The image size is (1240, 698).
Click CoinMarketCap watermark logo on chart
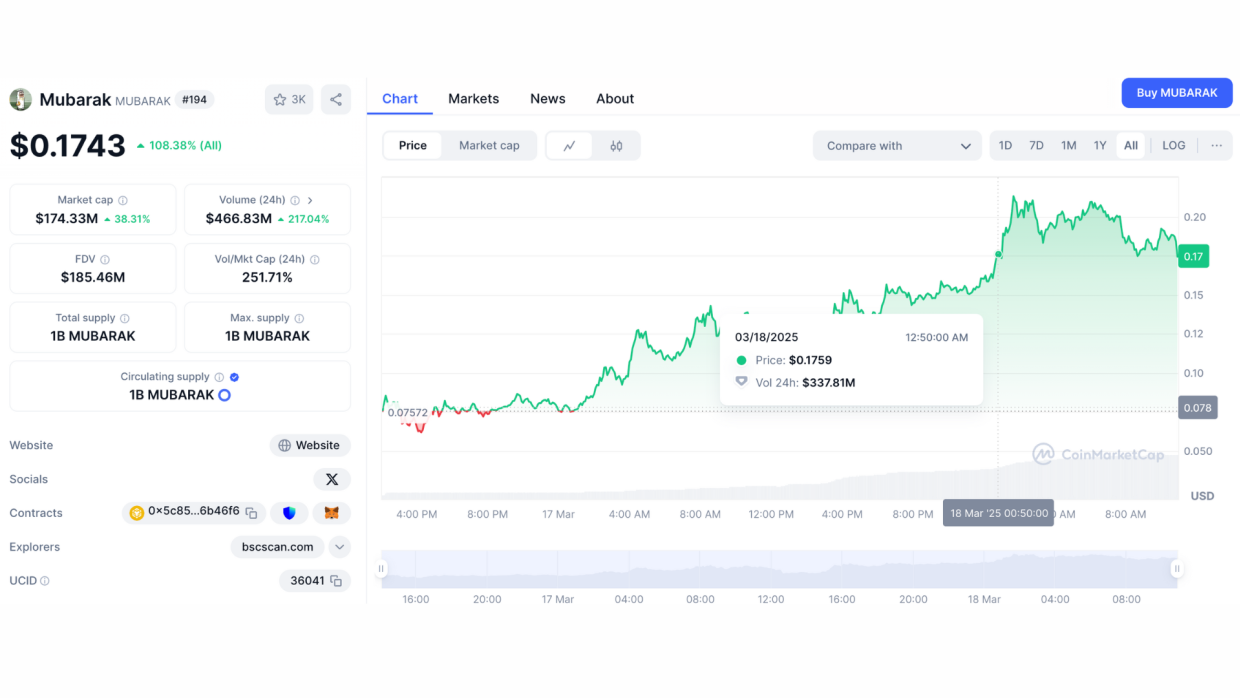point(1098,455)
